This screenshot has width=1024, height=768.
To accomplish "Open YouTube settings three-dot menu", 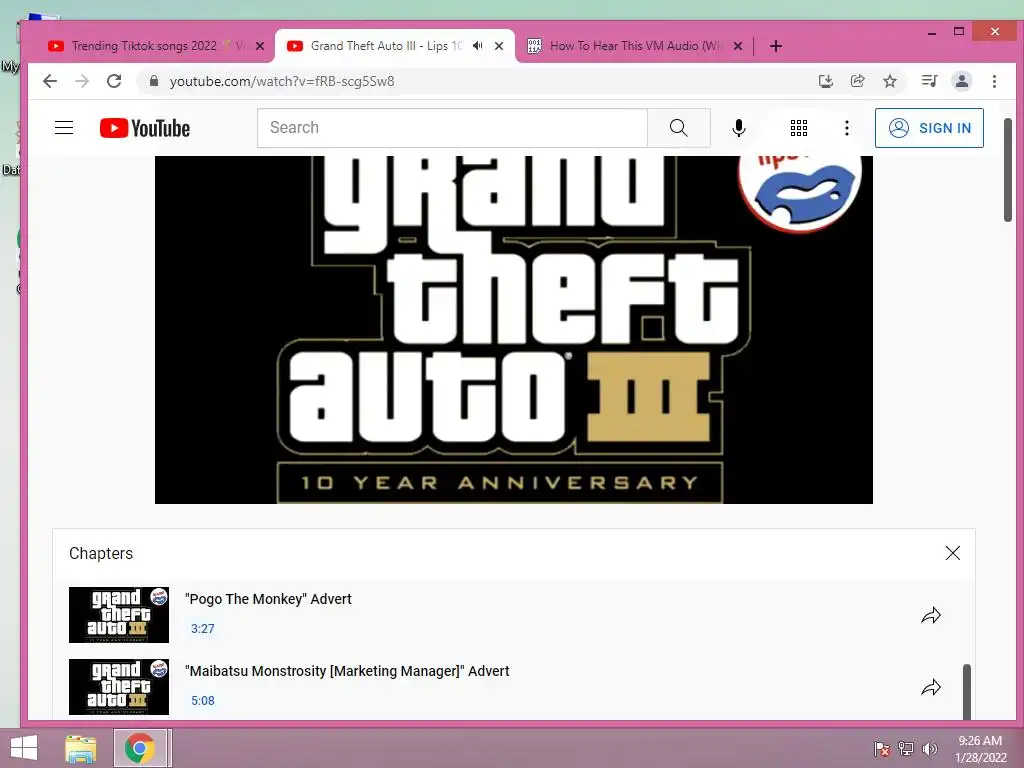I will (x=846, y=128).
